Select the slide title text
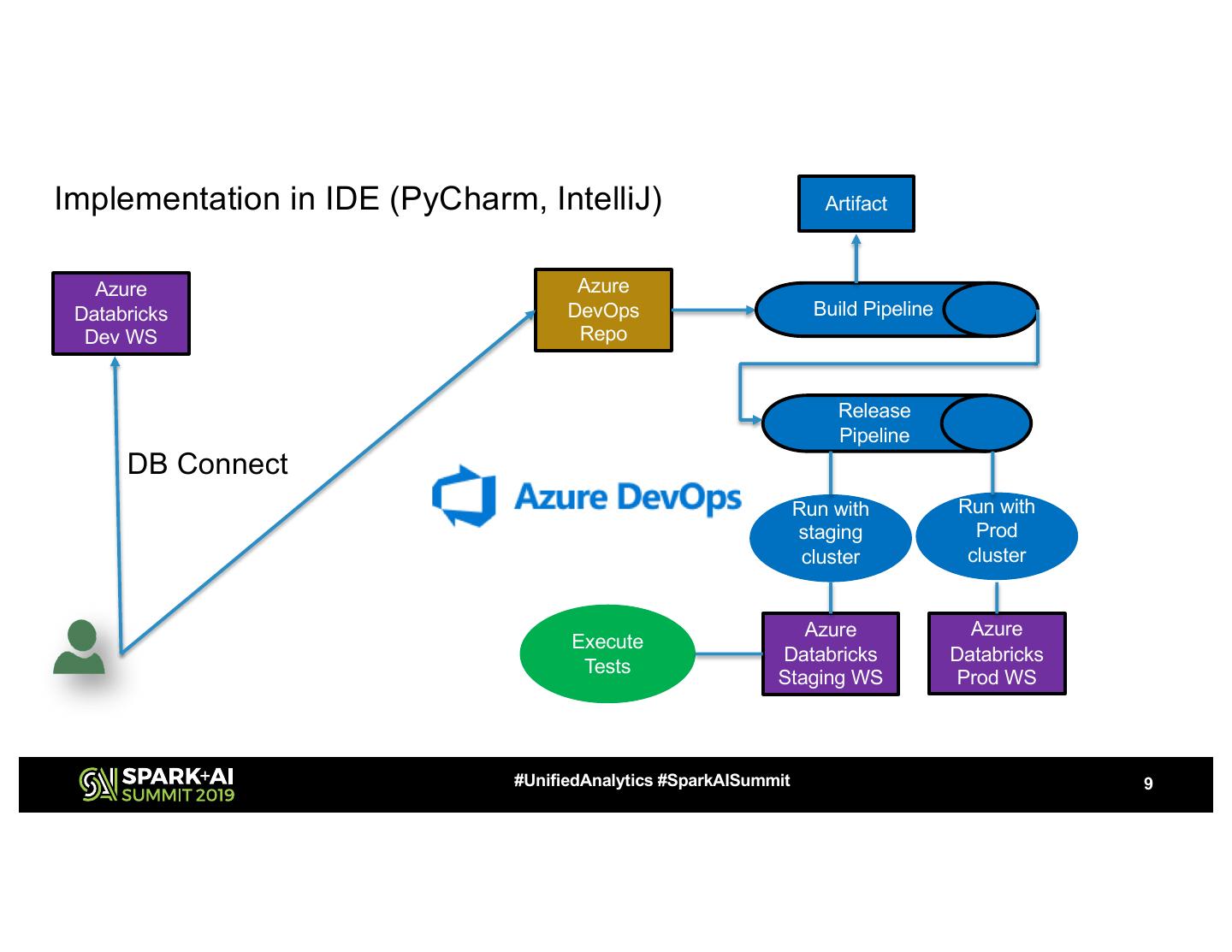The width and height of the screenshot is (1232, 952). [359, 199]
